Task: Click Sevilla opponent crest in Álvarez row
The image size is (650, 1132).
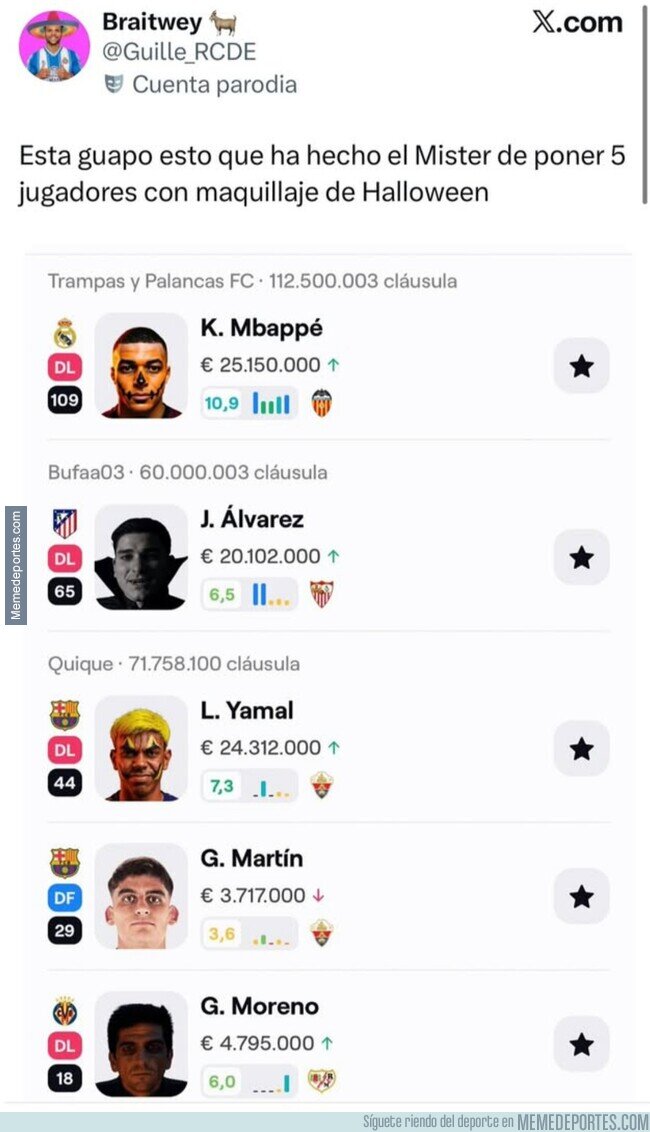Action: click(321, 594)
